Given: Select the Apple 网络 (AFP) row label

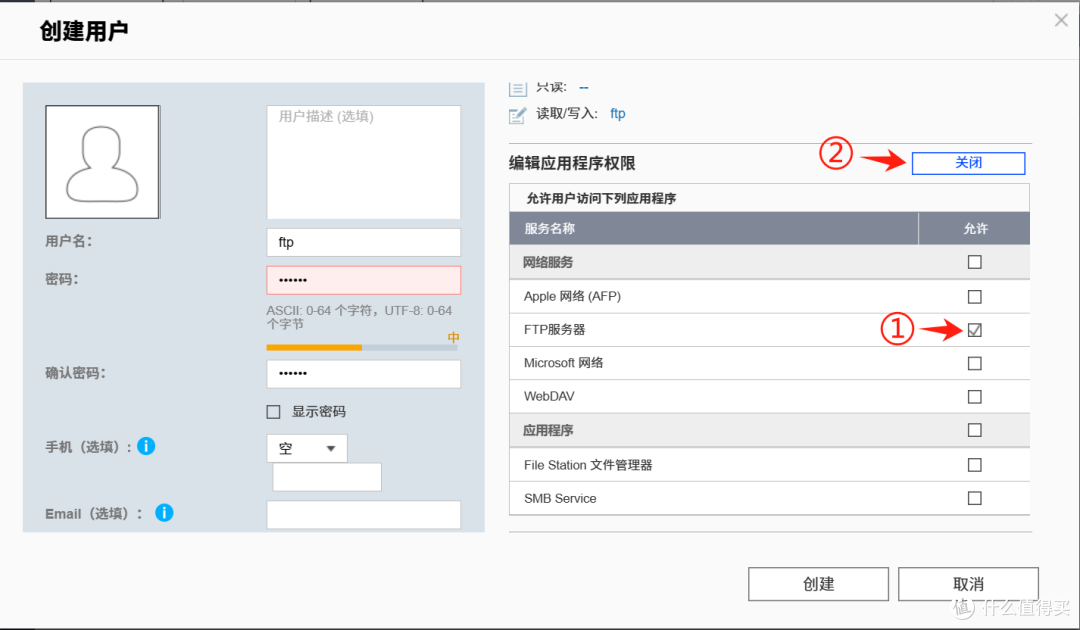Looking at the screenshot, I should coord(572,296).
